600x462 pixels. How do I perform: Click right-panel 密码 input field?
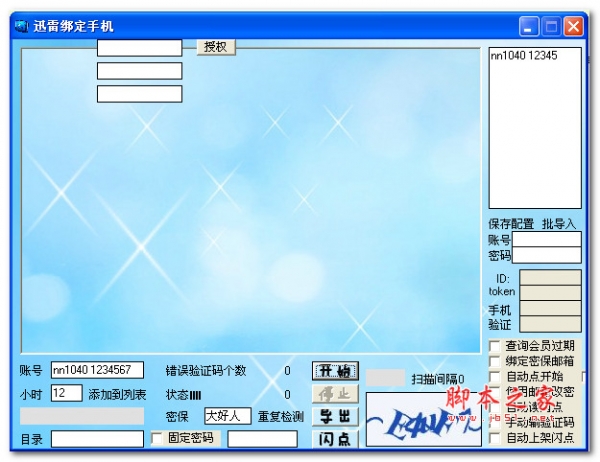547,255
